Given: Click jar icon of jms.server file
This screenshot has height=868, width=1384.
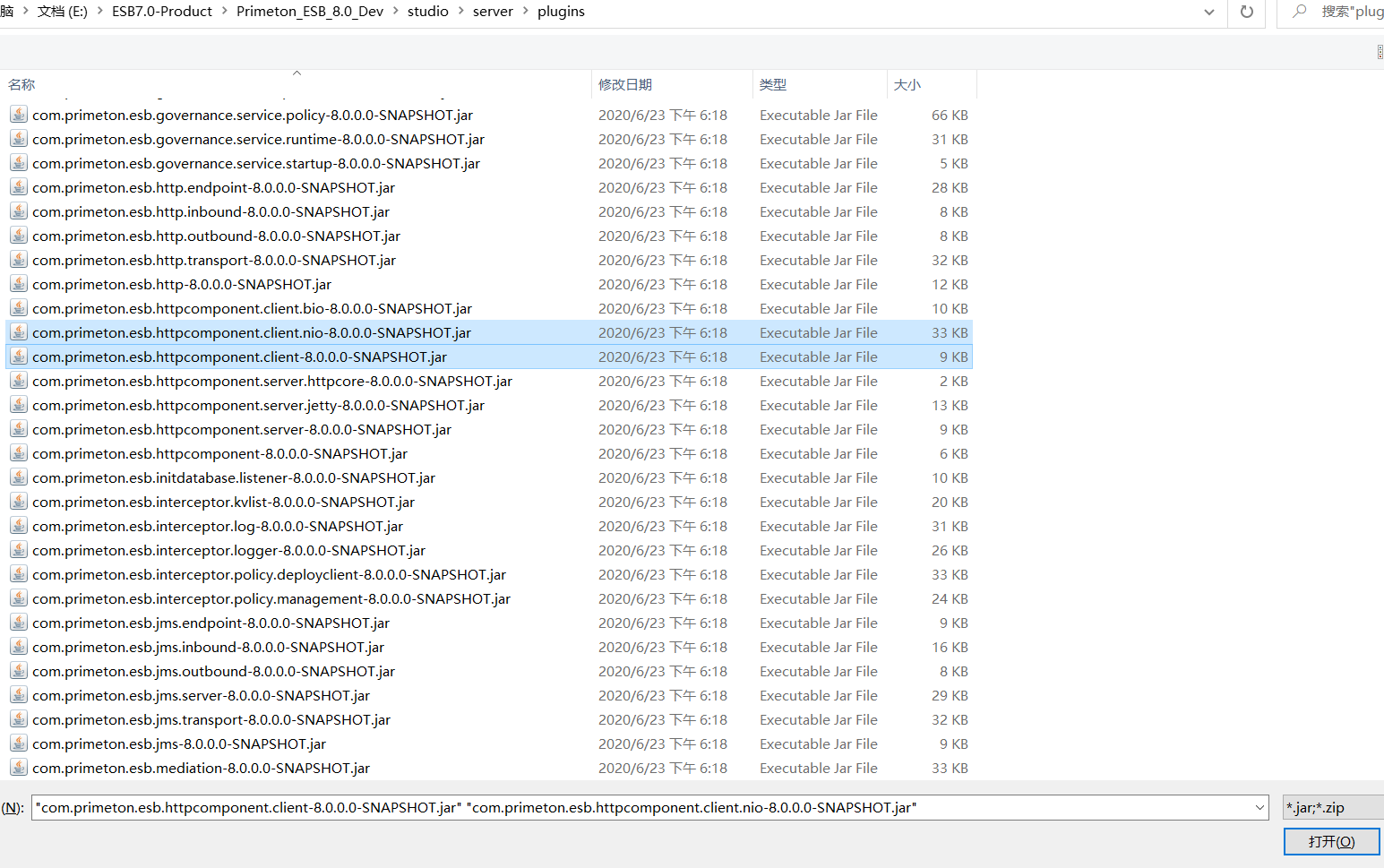Looking at the screenshot, I should 19,695.
